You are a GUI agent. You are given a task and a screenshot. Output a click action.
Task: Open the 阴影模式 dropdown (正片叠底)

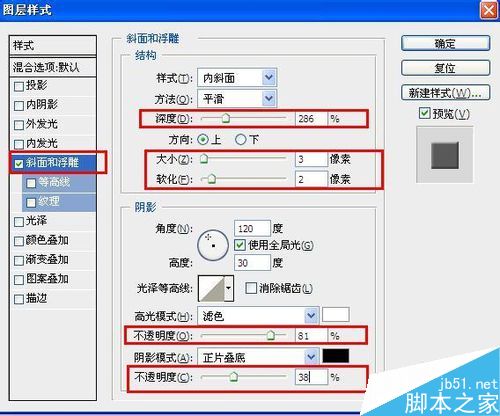tap(258, 357)
